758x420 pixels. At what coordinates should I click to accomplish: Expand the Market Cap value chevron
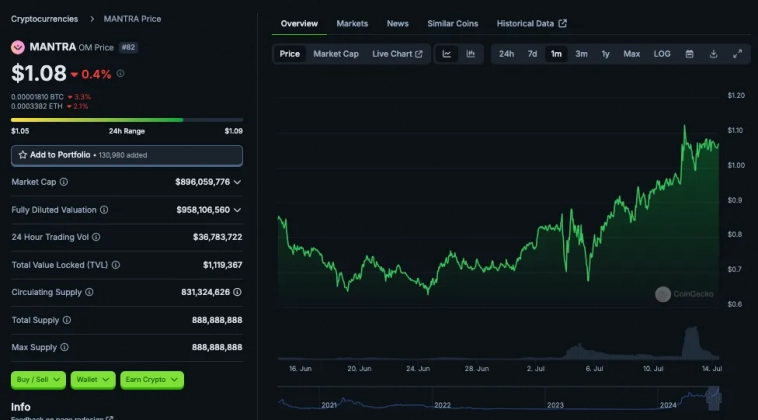click(237, 182)
